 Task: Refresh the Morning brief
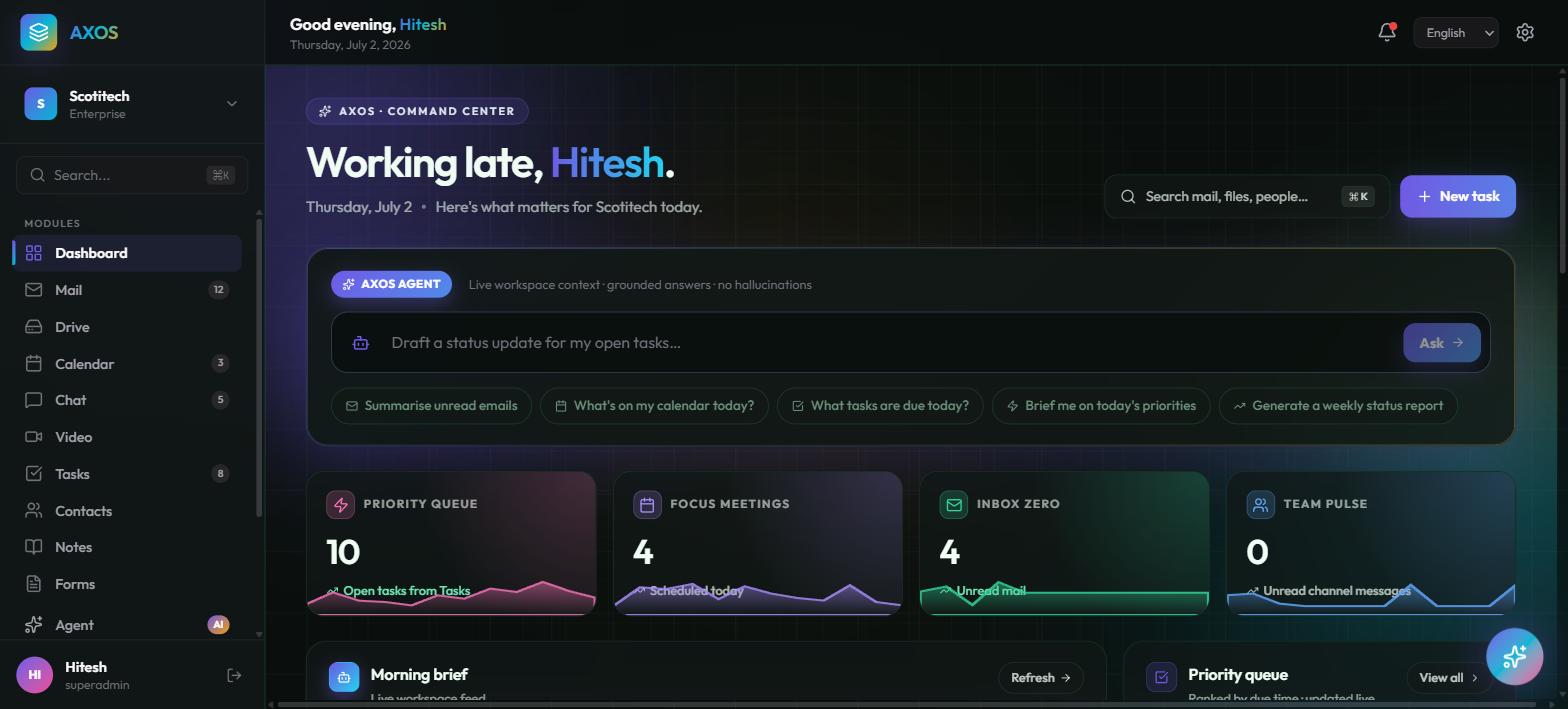point(1040,677)
